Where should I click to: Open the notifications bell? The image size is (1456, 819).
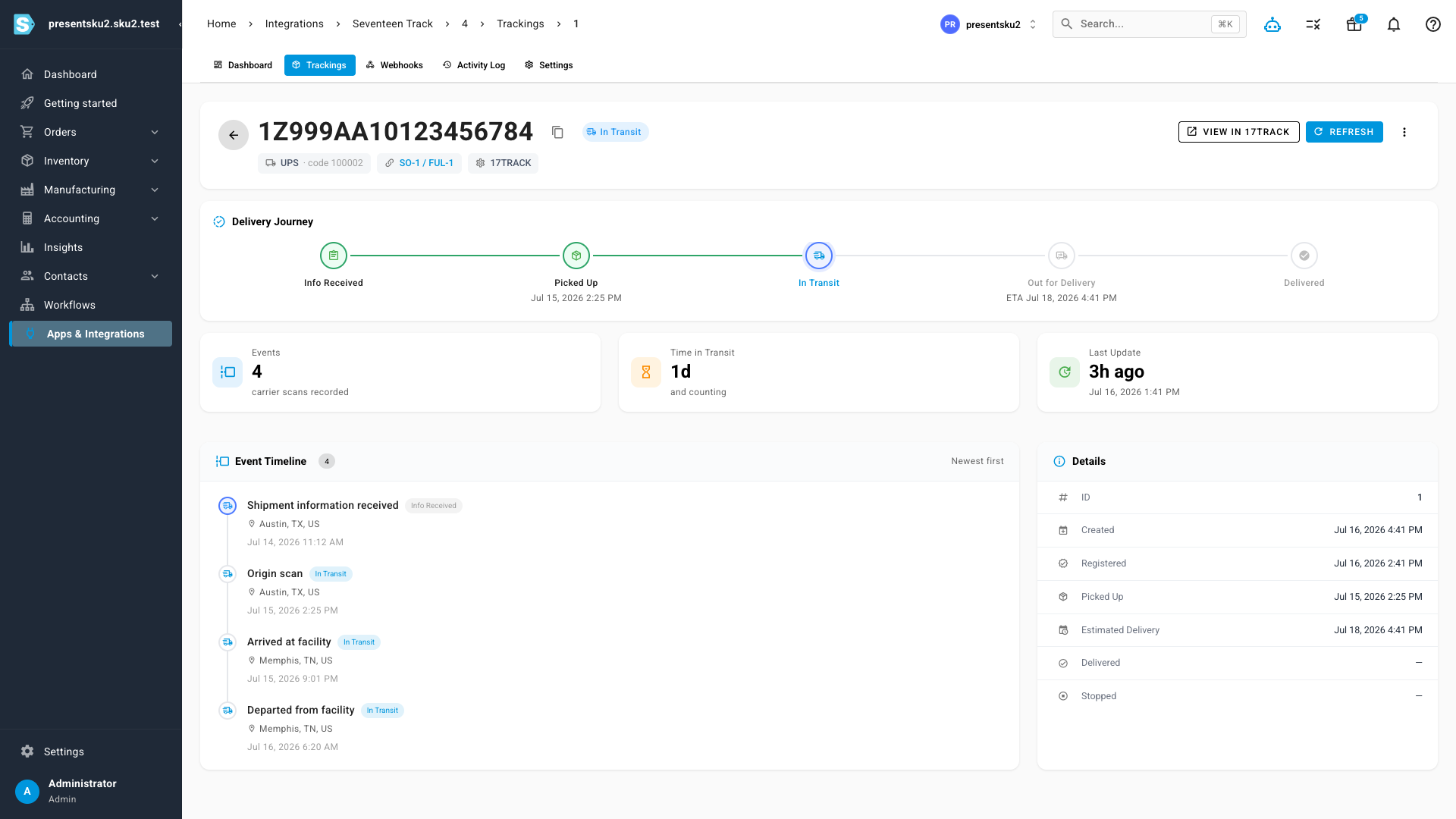pos(1394,24)
